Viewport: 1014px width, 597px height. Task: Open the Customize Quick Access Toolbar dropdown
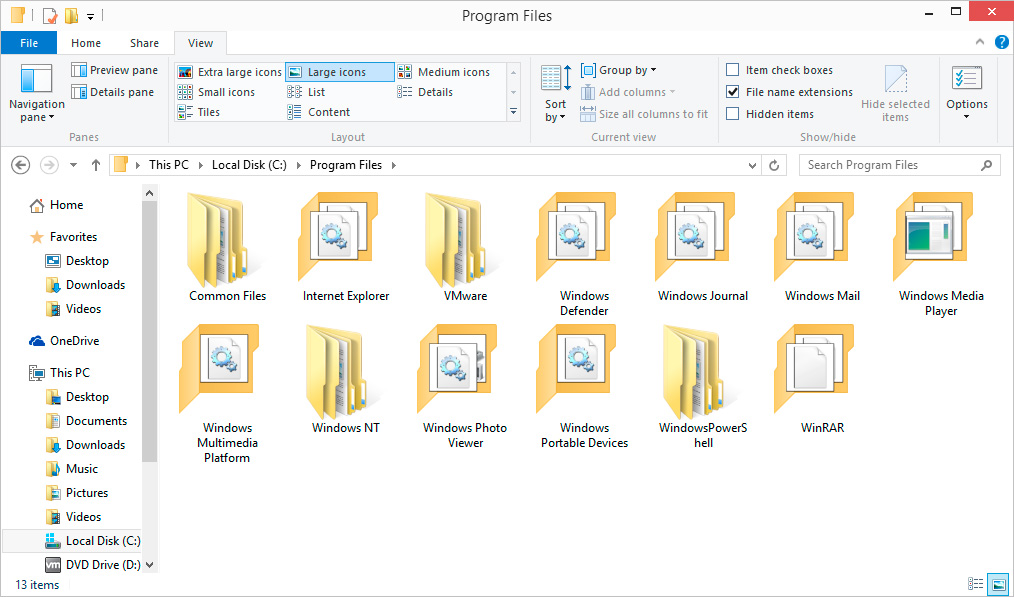coord(91,16)
